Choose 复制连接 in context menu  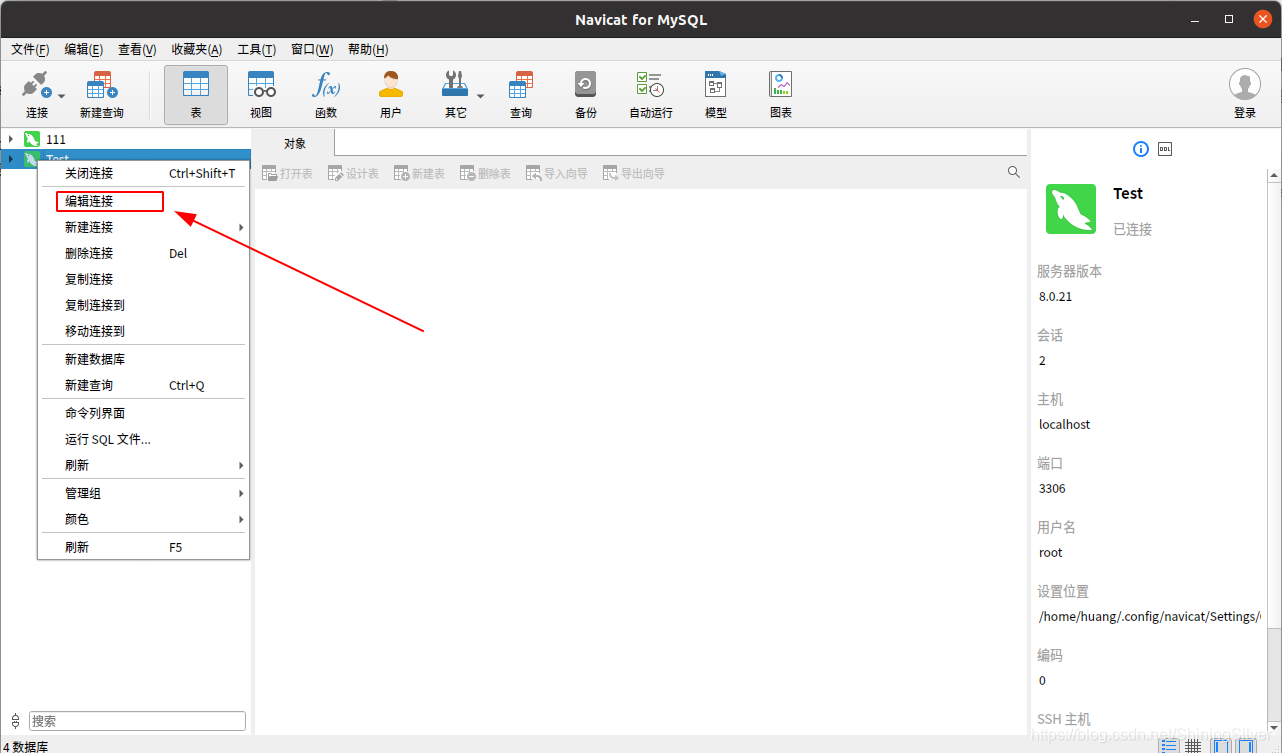(x=143, y=279)
